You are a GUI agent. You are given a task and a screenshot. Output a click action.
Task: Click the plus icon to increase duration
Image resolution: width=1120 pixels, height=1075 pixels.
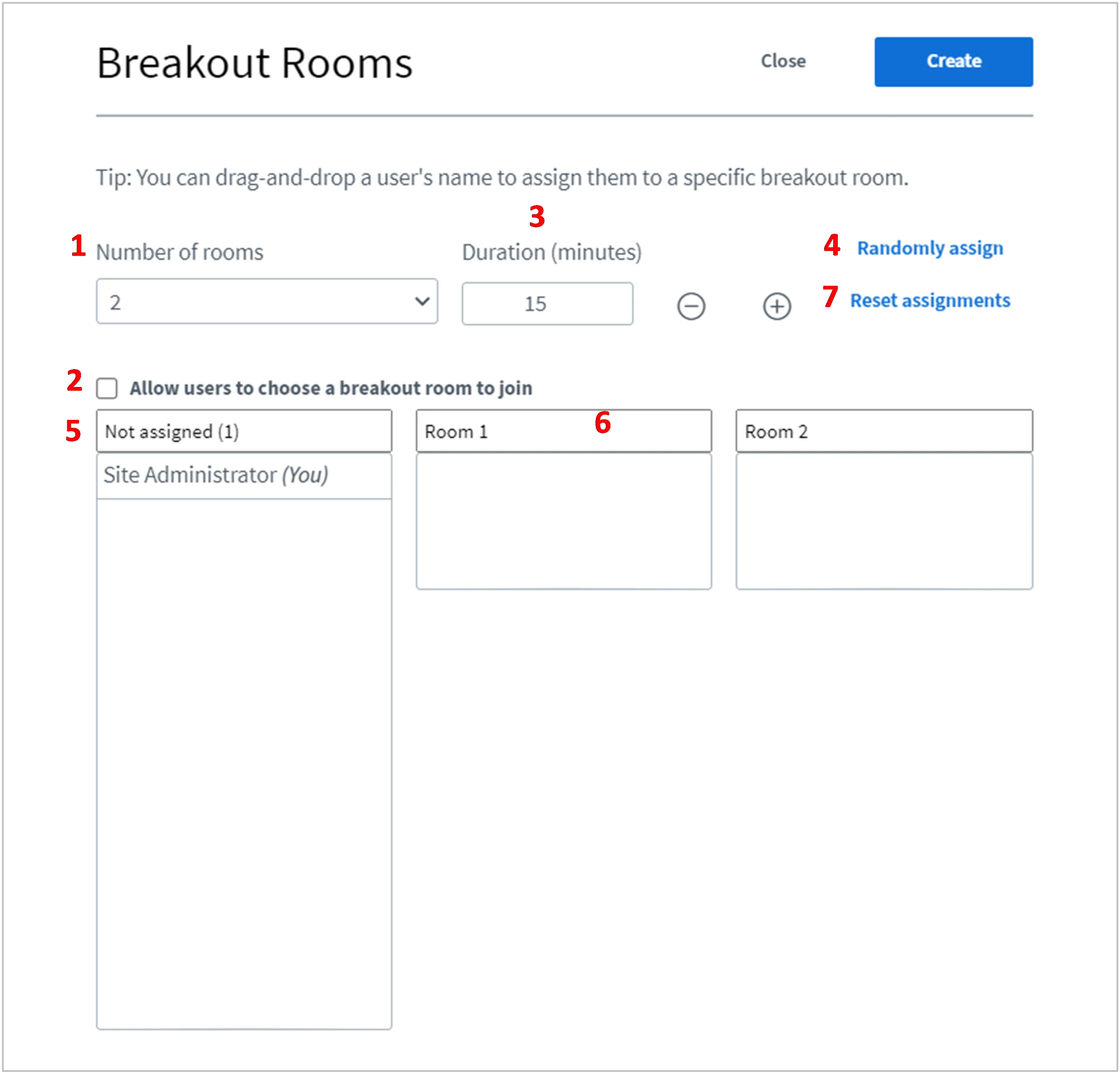777,306
